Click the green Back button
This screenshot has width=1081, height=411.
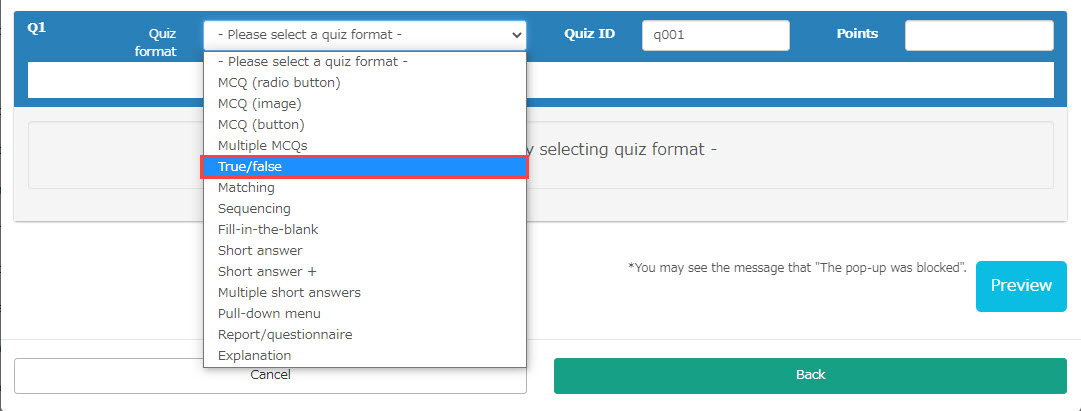(810, 375)
